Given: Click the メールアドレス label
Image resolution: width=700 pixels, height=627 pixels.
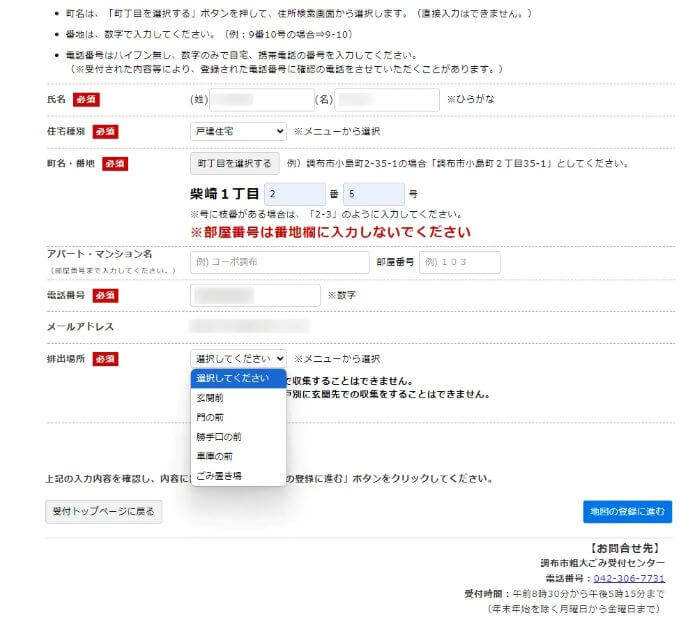Looking at the screenshot, I should click(x=80, y=327).
